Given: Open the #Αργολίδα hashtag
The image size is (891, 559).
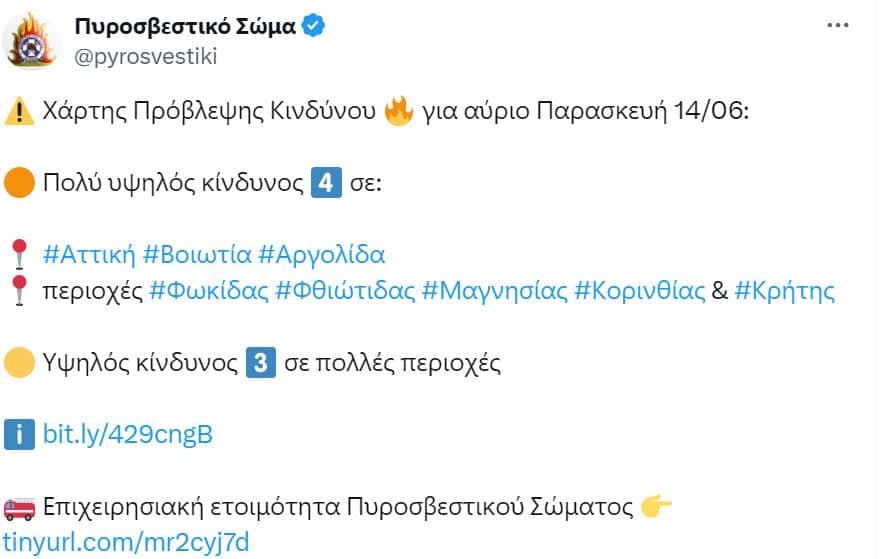Looking at the screenshot, I should click(322, 255).
